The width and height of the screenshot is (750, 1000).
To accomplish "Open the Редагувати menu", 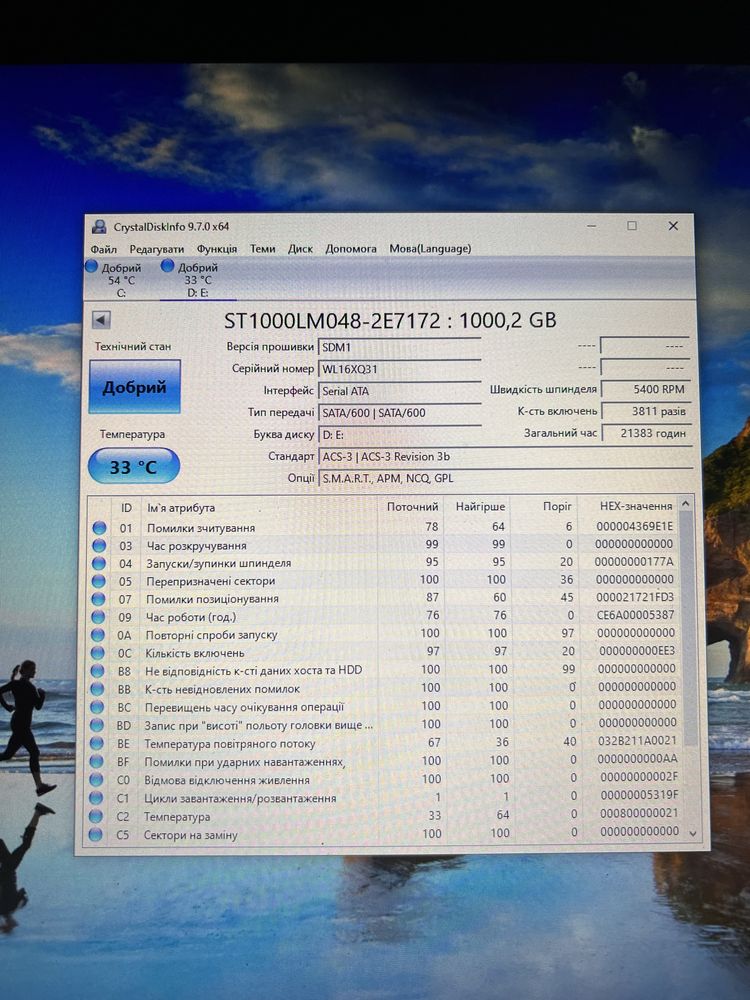I will coord(156,249).
